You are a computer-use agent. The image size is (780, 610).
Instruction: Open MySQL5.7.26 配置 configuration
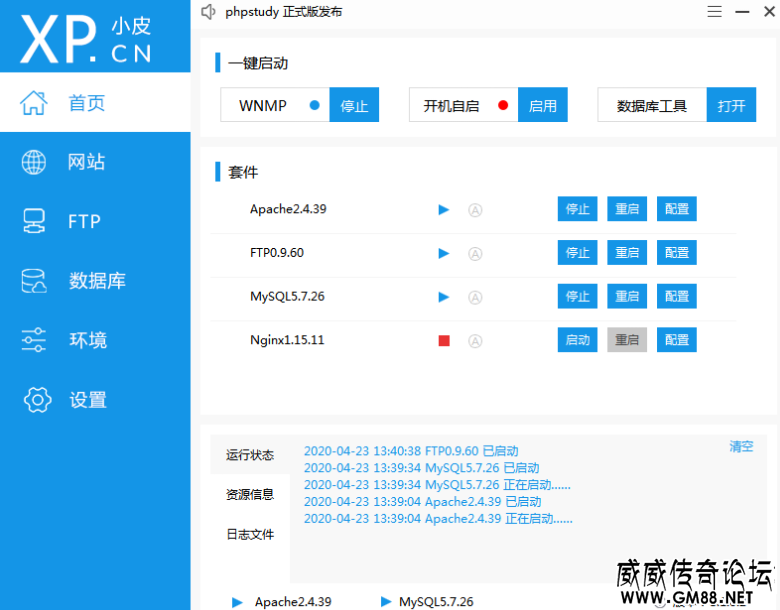pyautogui.click(x=677, y=297)
